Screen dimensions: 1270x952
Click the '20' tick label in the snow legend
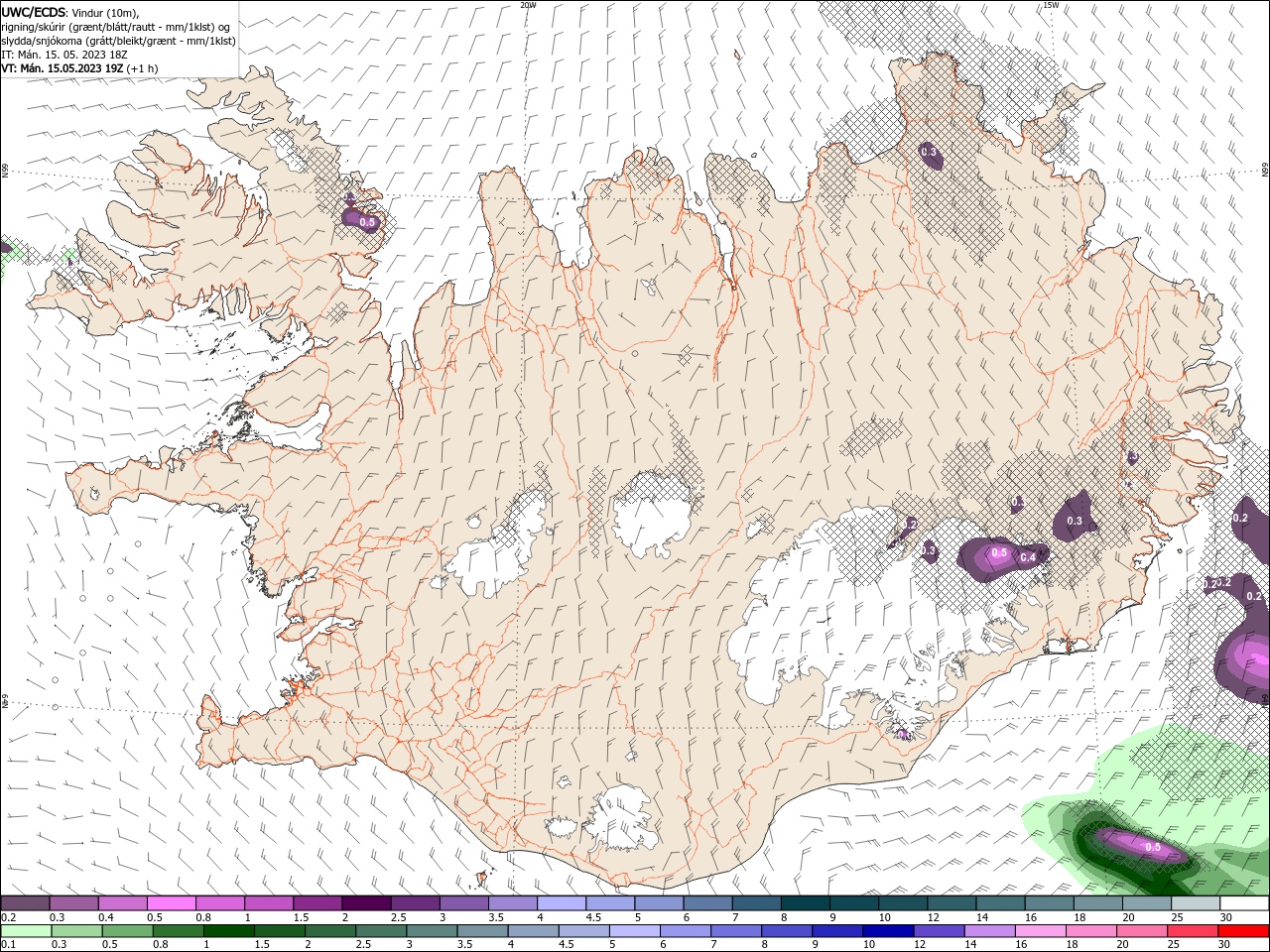[1127, 917]
